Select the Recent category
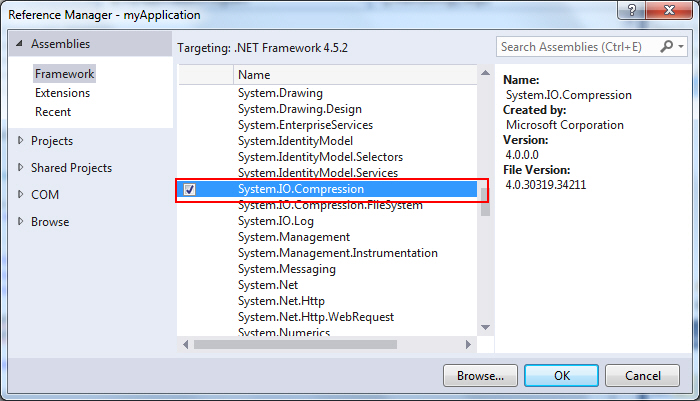The image size is (700, 401). click(53, 112)
